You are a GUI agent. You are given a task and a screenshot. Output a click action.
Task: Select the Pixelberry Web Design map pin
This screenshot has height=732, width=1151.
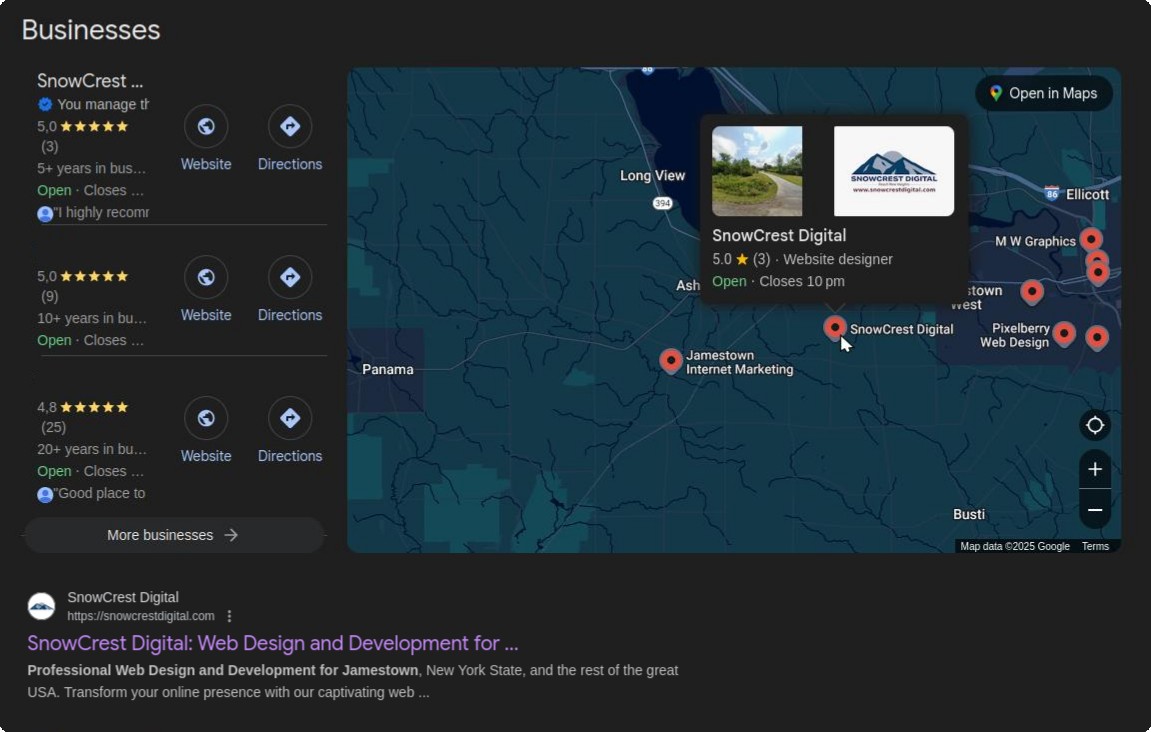[1064, 333]
